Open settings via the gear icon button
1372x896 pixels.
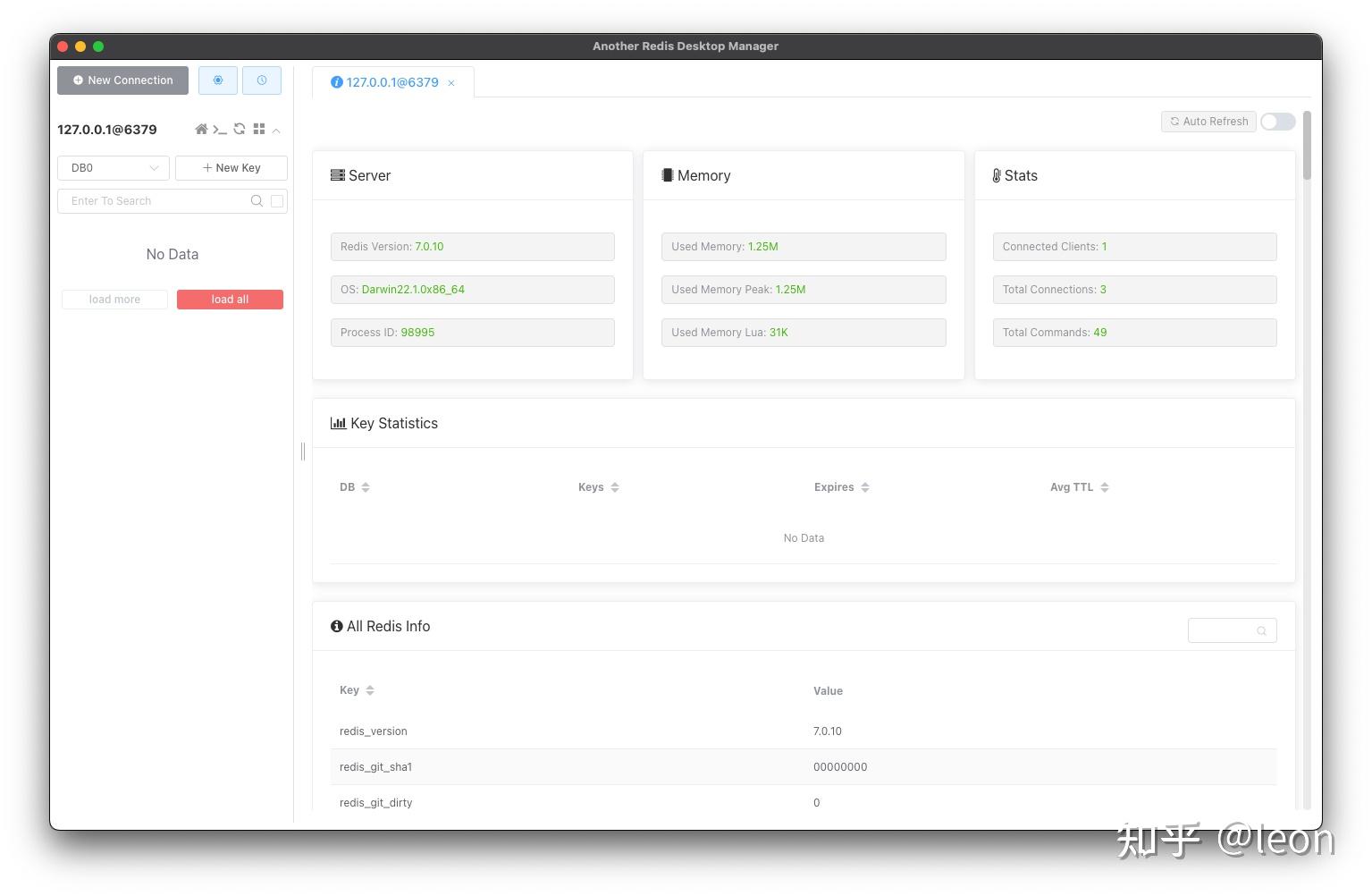[x=218, y=80]
